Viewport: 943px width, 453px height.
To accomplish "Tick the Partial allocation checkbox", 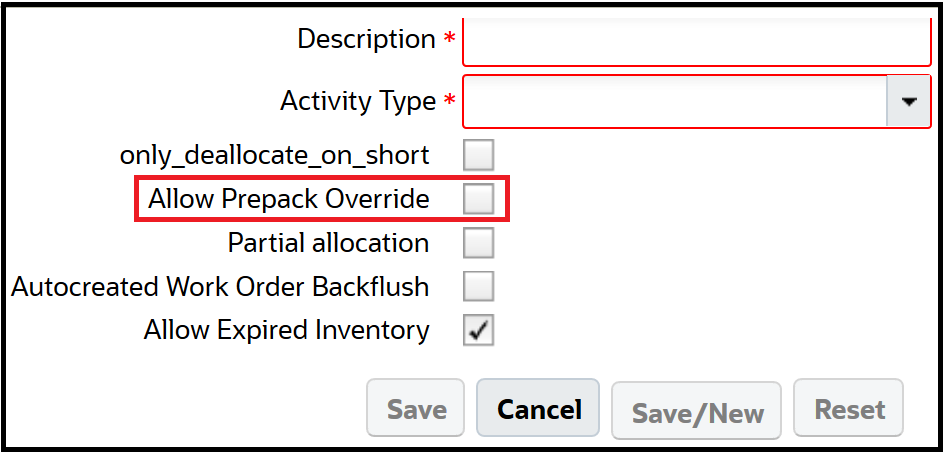I will tap(478, 243).
